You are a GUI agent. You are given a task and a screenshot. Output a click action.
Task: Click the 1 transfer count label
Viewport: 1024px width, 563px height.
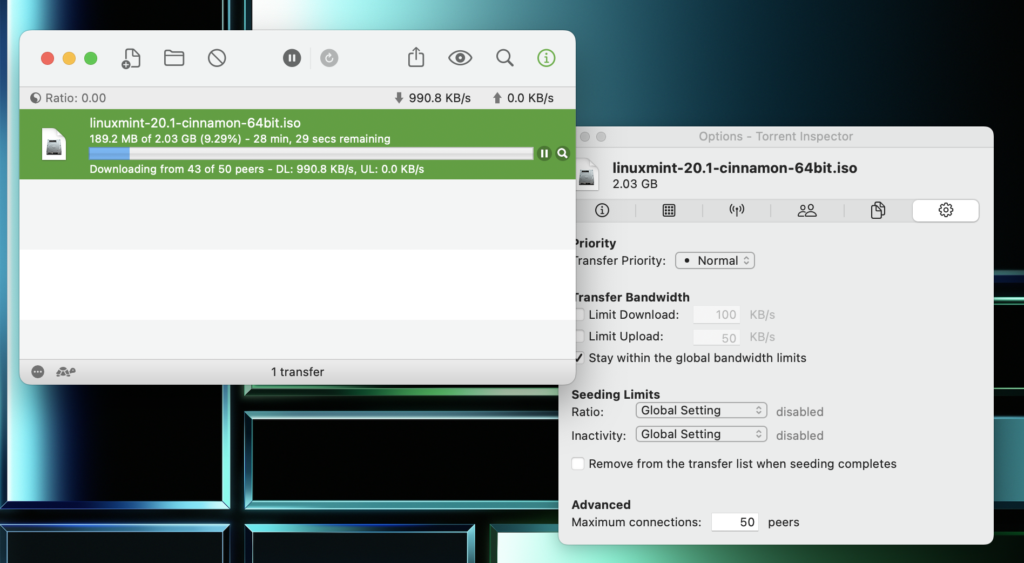298,372
